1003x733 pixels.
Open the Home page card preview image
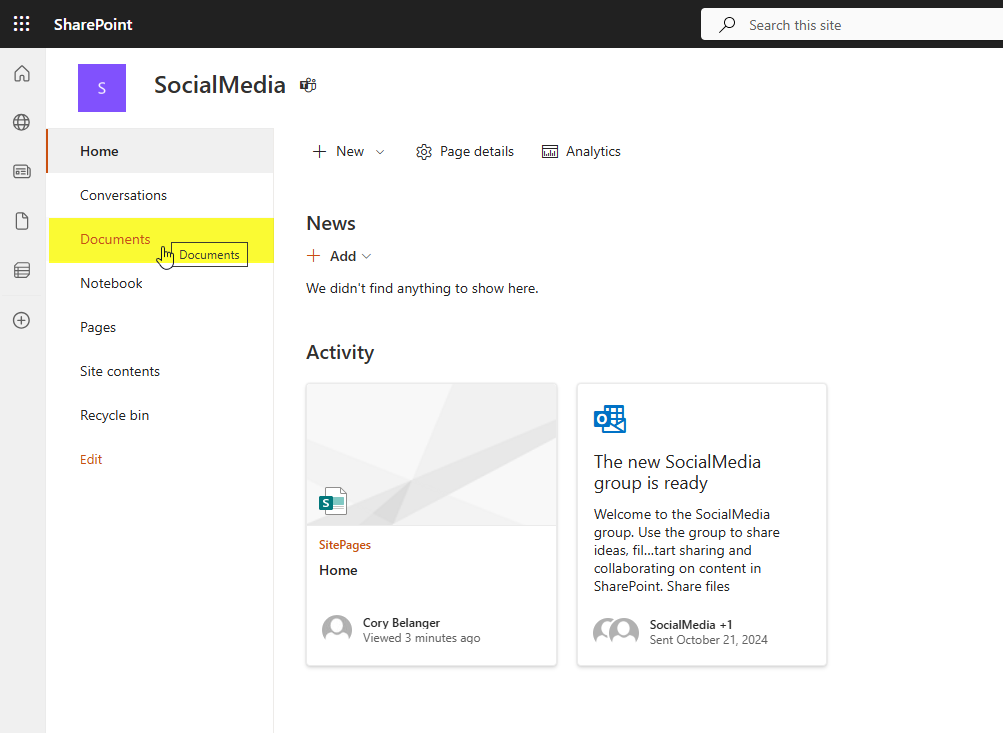[432, 454]
